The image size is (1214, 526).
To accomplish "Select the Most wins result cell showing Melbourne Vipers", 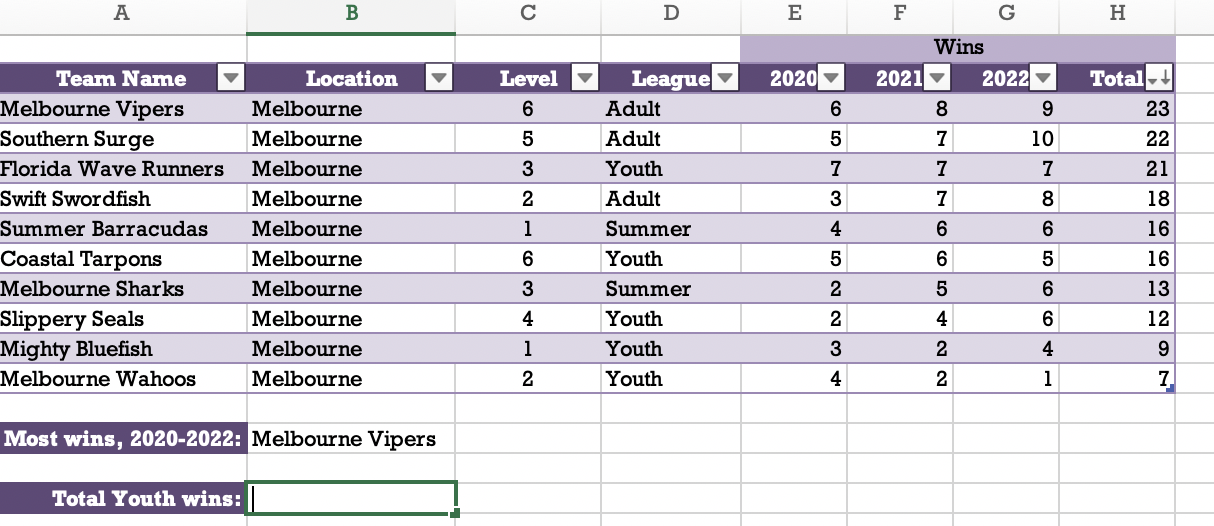I will (350, 439).
